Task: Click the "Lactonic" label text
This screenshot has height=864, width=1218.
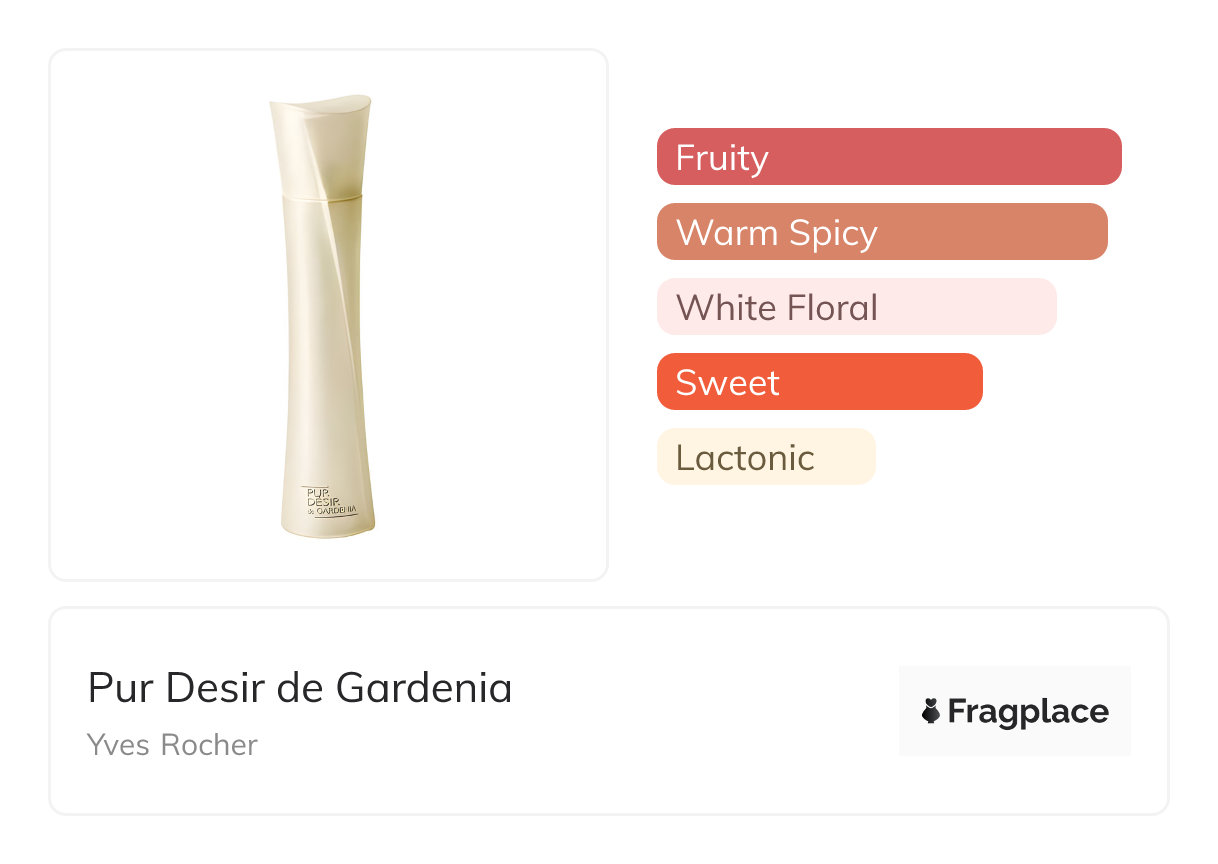Action: (x=745, y=458)
